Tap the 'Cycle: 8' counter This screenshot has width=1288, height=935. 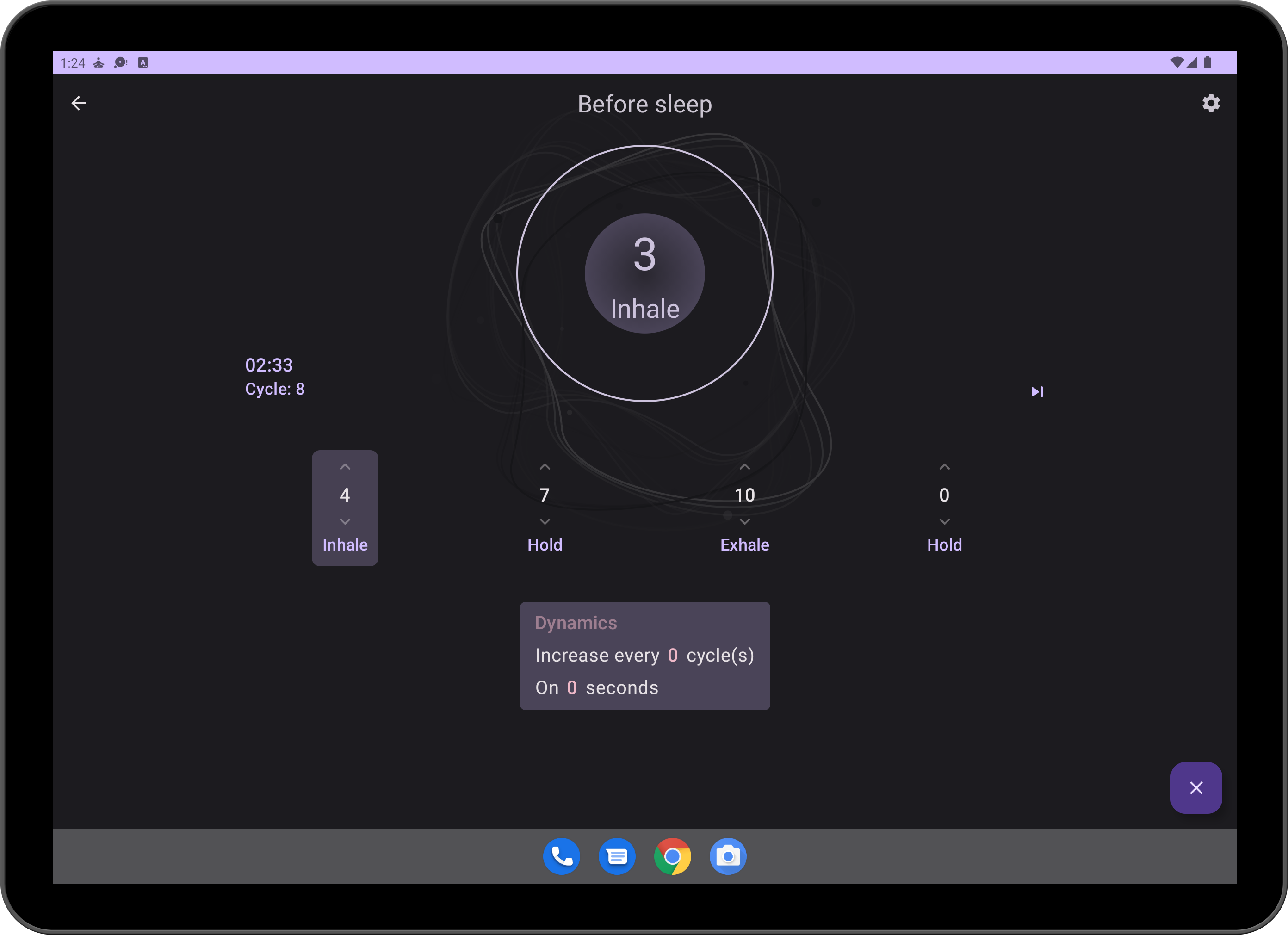(275, 389)
